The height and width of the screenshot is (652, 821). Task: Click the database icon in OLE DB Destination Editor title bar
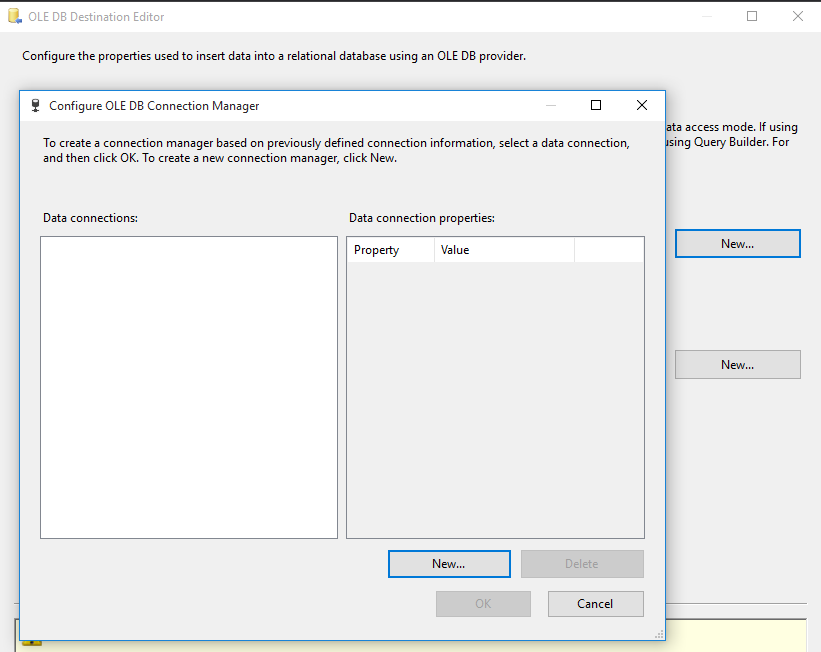click(14, 16)
